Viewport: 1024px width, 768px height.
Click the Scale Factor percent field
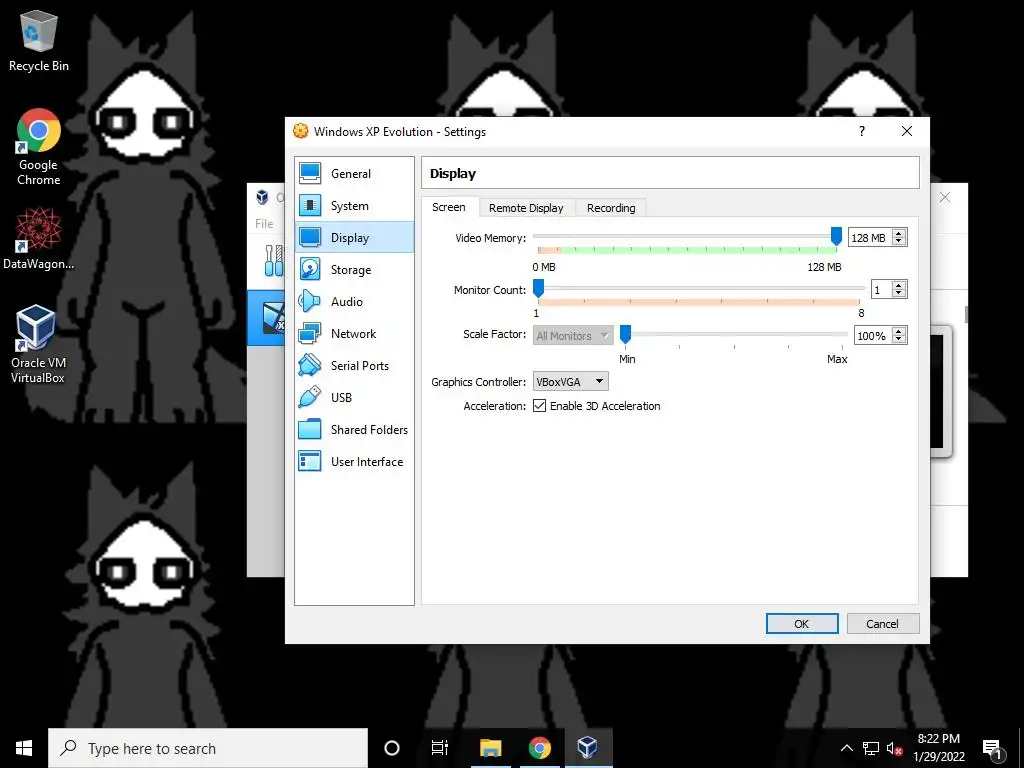[x=872, y=336]
